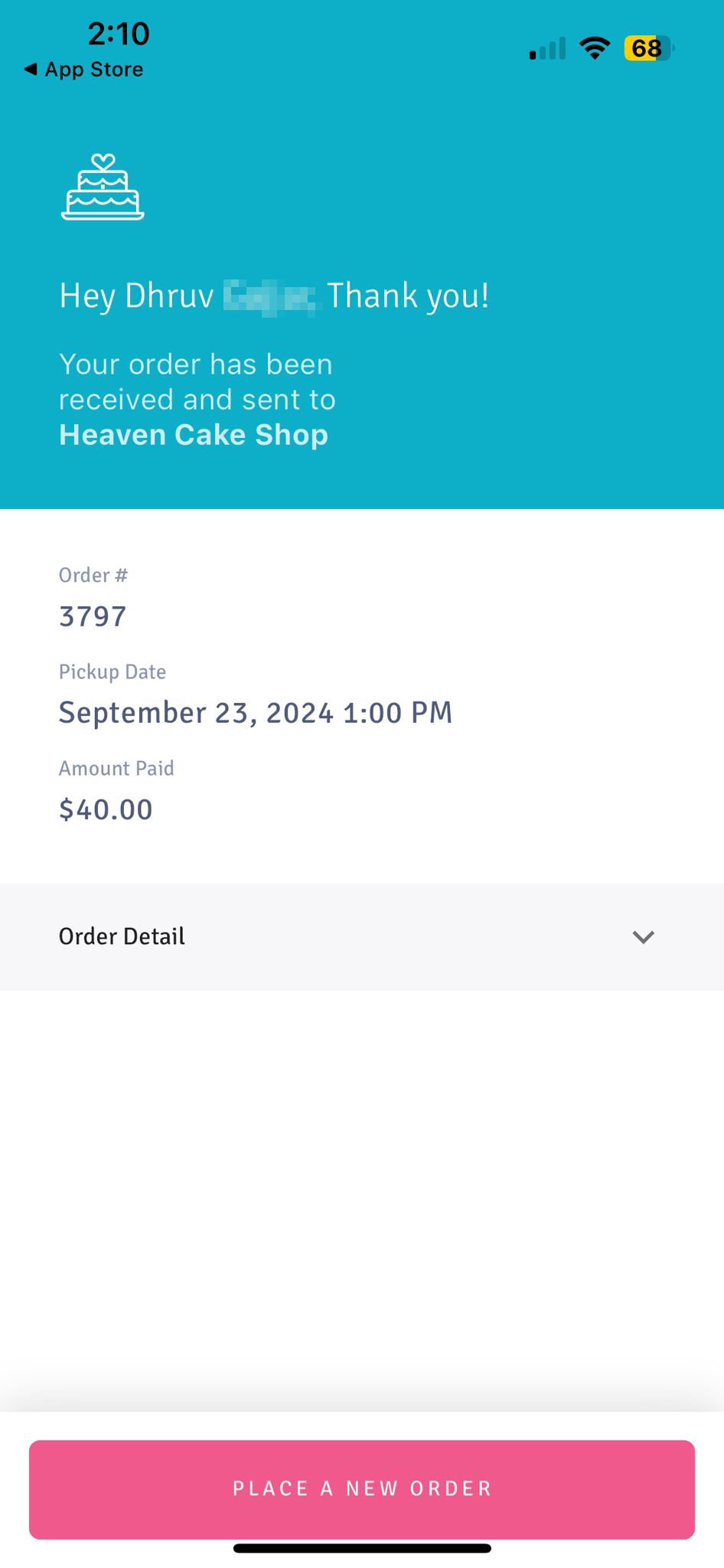
Task: Click the Order Detail chevron arrow
Action: 644,937
